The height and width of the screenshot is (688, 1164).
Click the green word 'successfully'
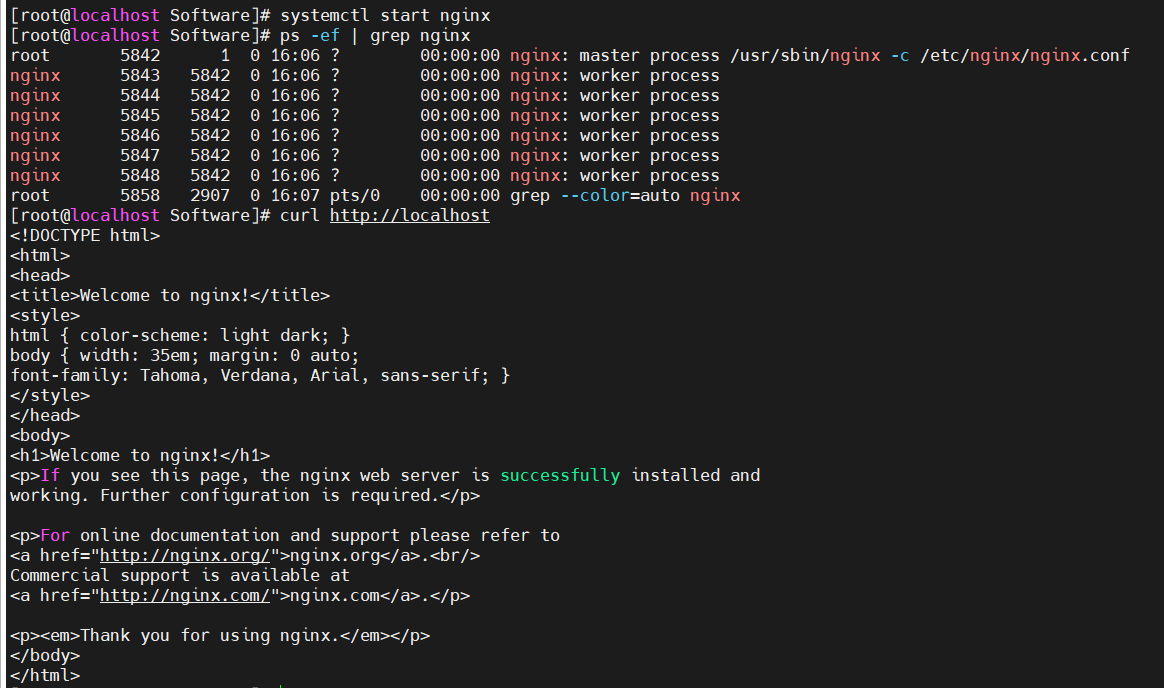click(560, 475)
